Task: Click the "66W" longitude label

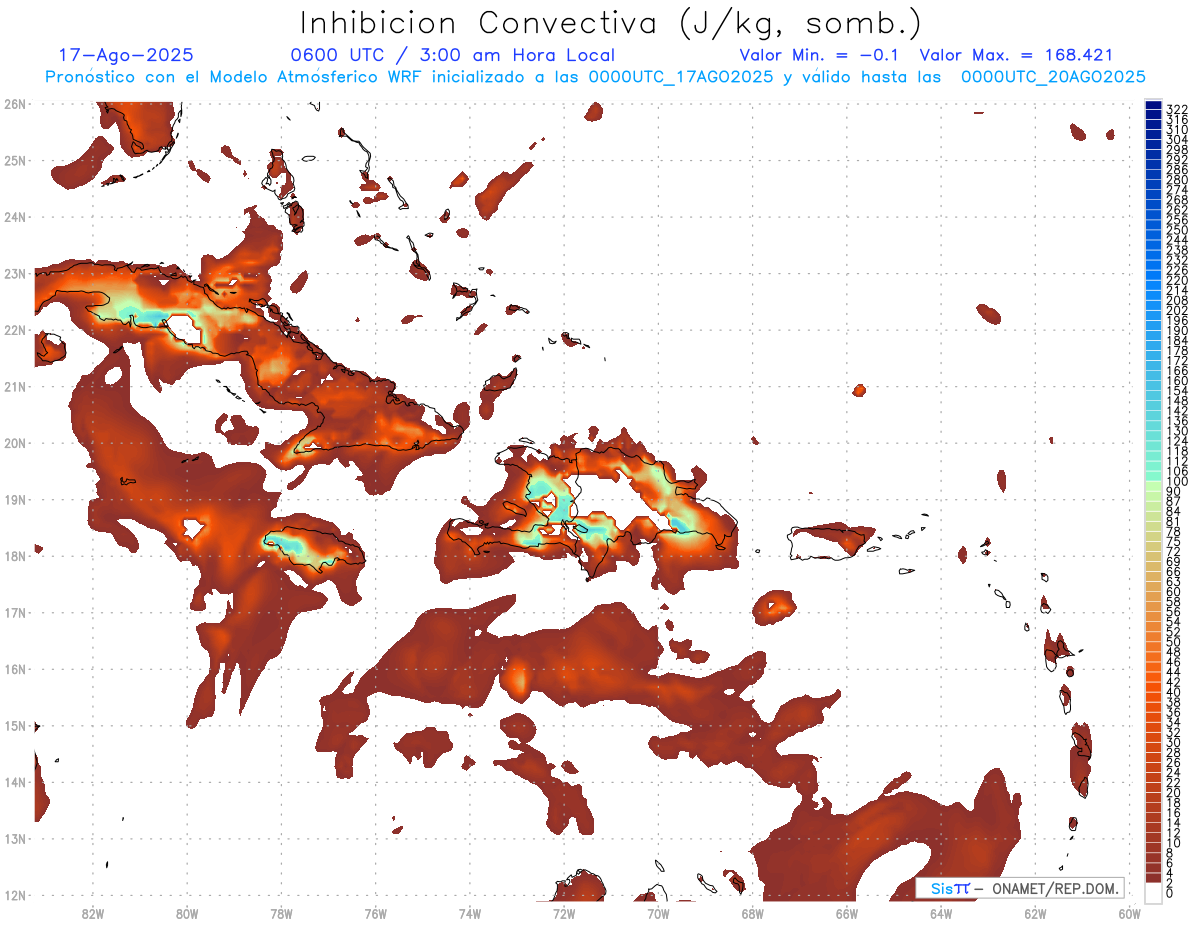Action: pos(847,912)
